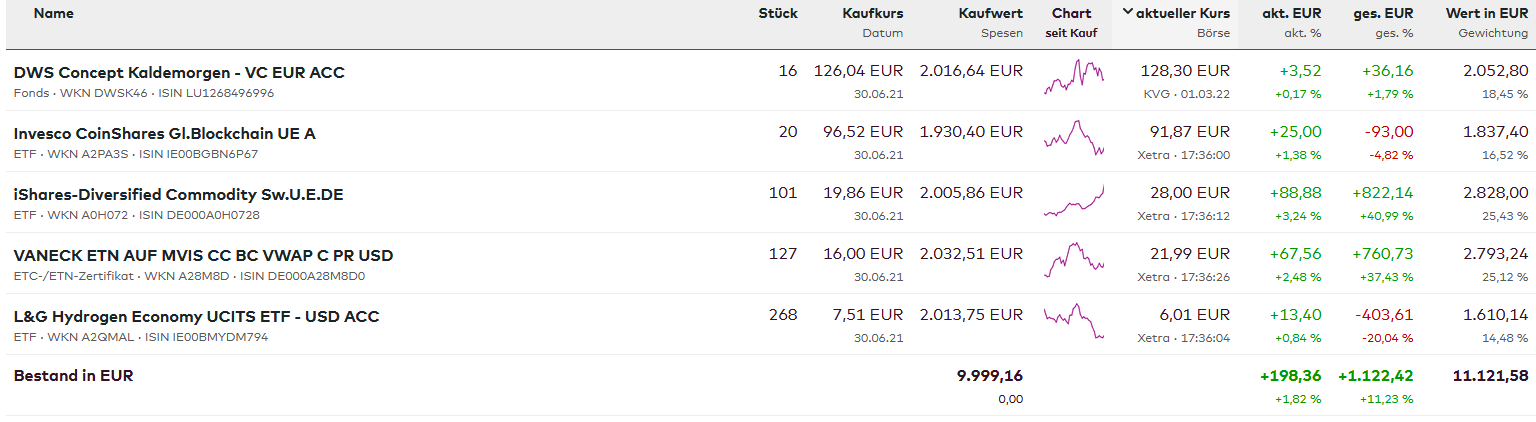Sort by the akt. EUR column
This screenshot has width=1536, height=422.
click(1293, 14)
